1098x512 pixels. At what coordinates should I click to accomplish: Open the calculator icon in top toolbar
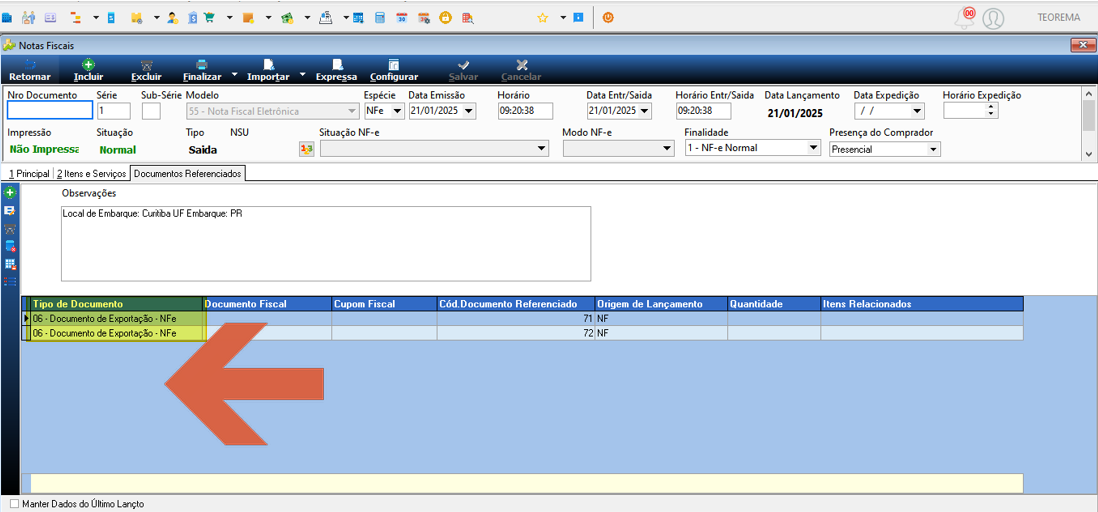click(x=379, y=18)
